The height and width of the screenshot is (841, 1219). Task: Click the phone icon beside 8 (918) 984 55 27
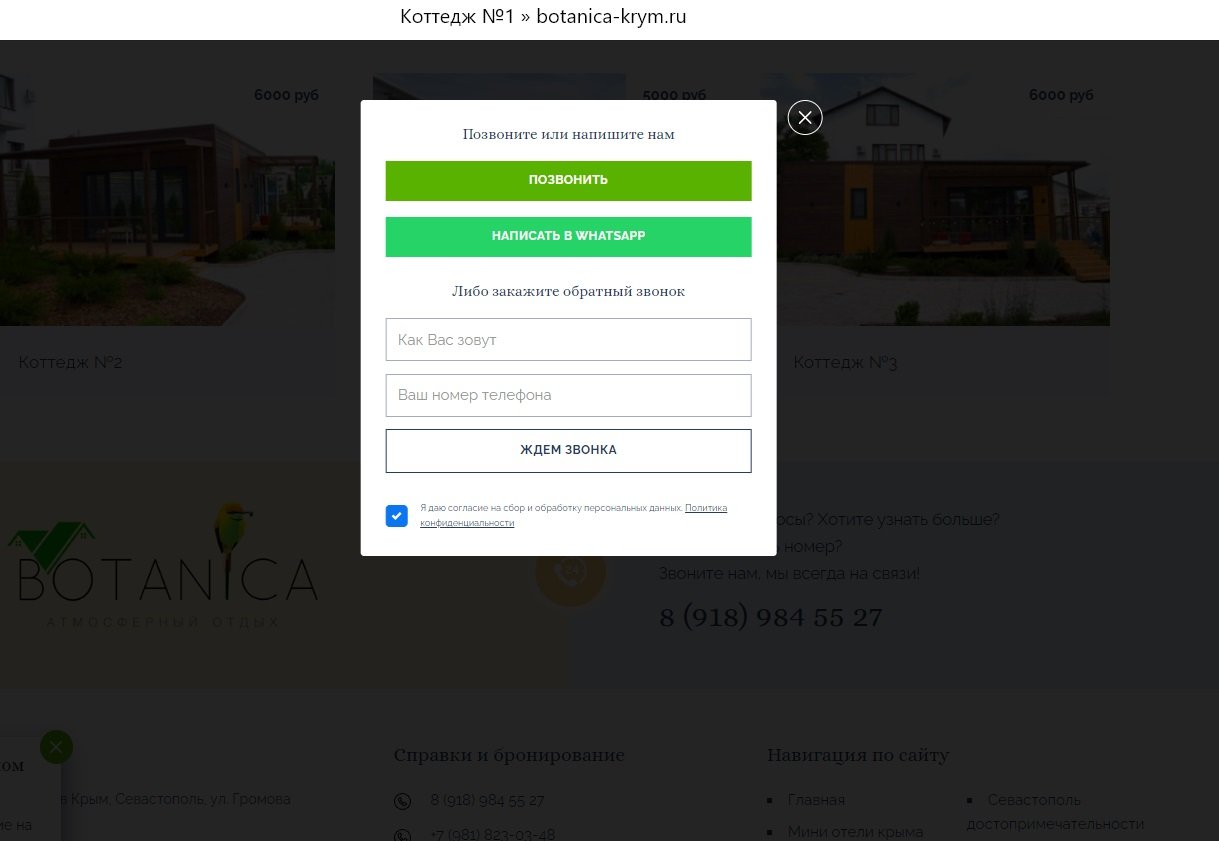pyautogui.click(x=402, y=801)
